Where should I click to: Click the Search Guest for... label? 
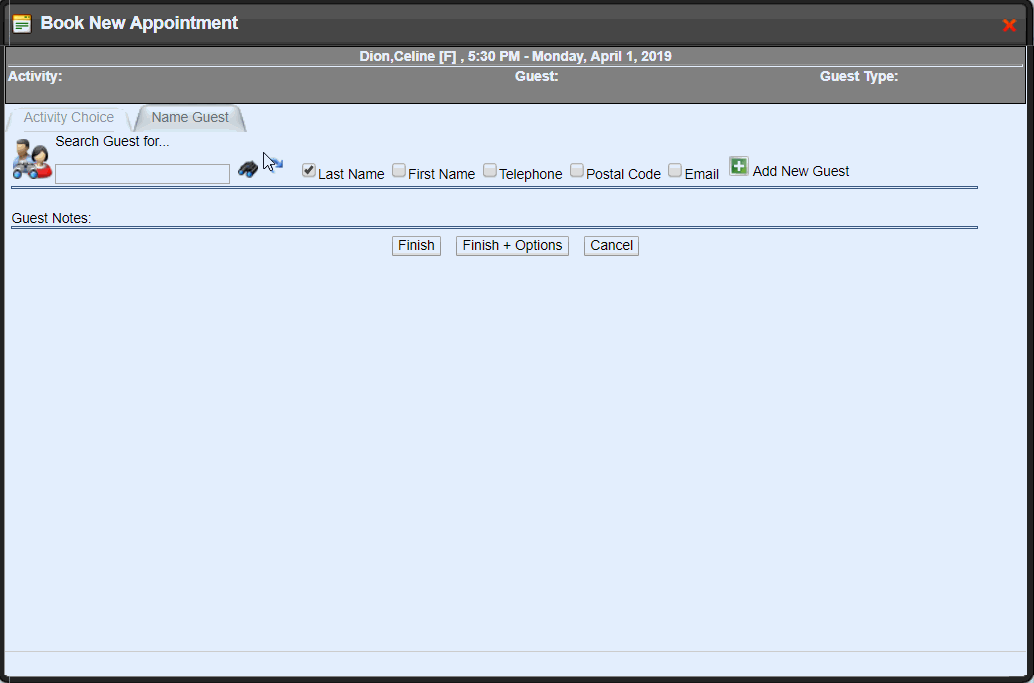[x=112, y=142]
